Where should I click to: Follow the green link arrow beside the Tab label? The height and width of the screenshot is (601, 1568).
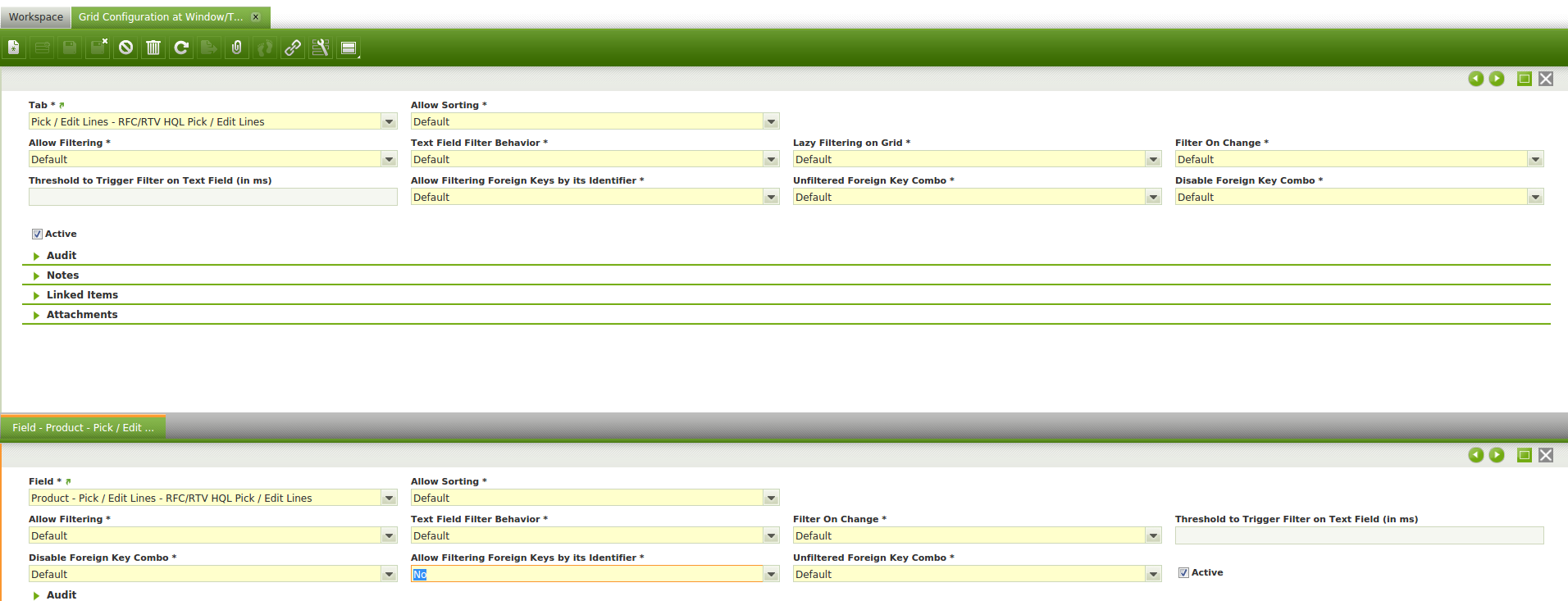click(62, 105)
